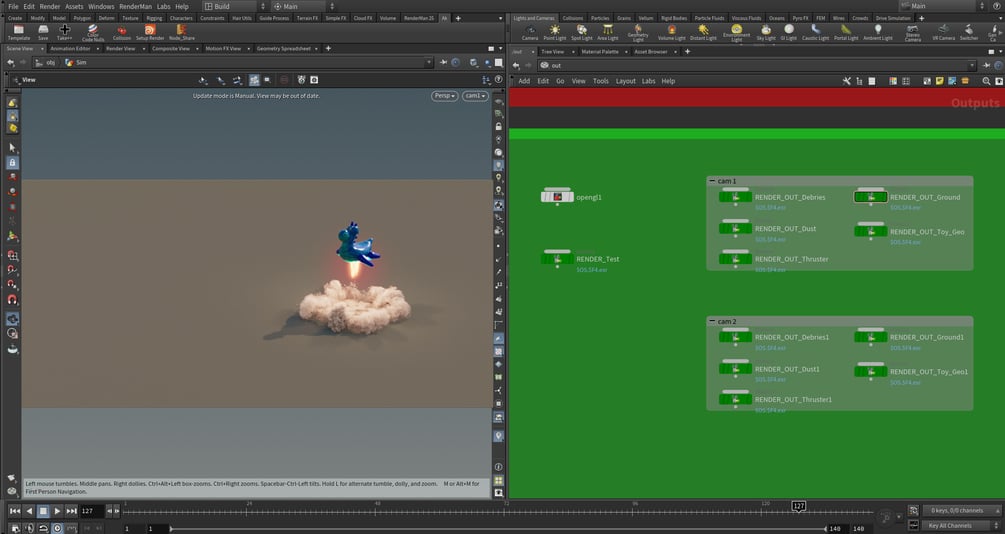Add a Caustic Light from the shelf

point(815,33)
